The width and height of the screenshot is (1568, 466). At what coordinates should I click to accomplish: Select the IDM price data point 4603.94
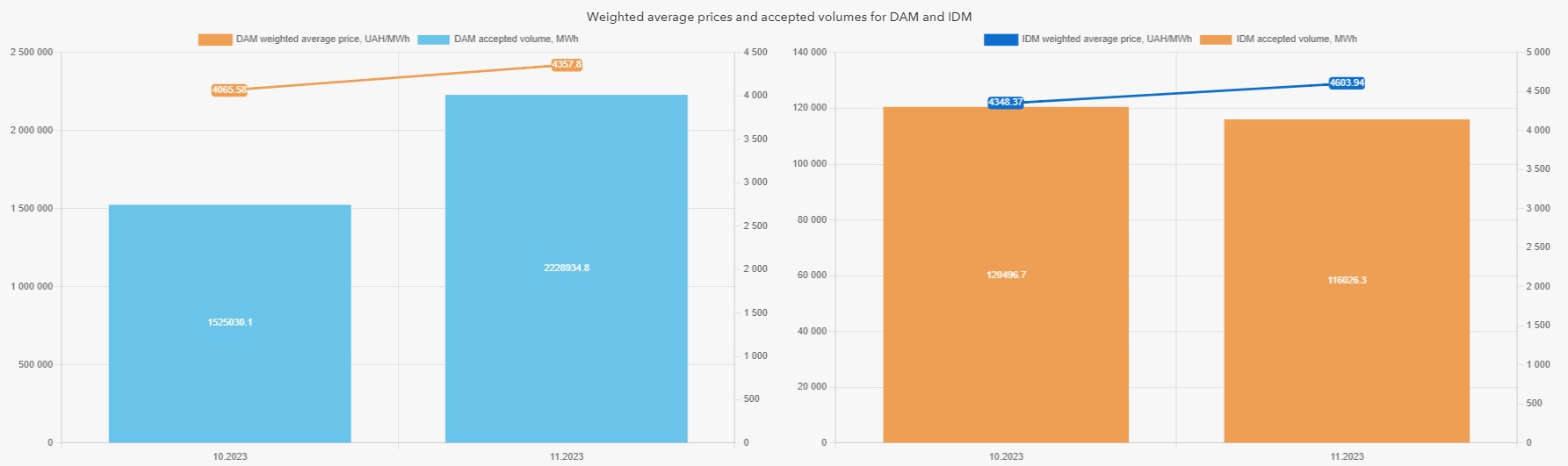[1347, 83]
